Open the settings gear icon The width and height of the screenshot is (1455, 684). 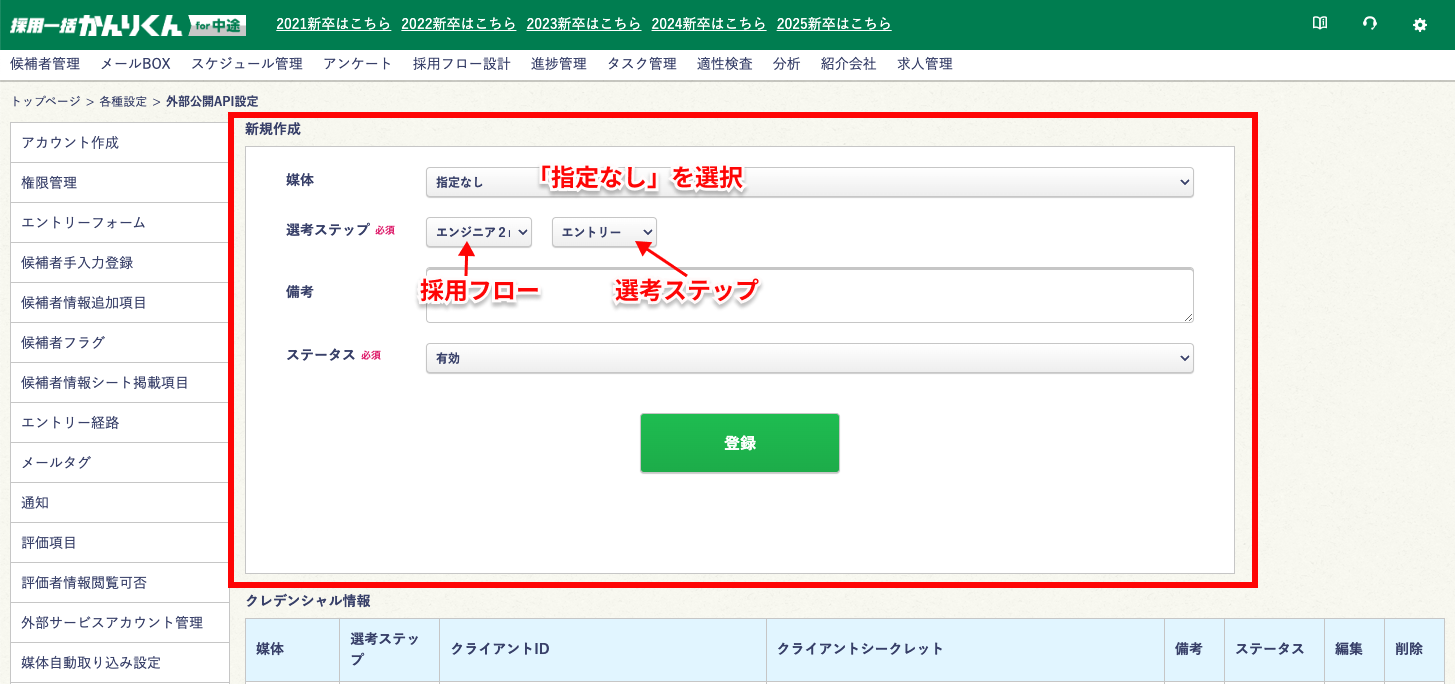[x=1420, y=25]
